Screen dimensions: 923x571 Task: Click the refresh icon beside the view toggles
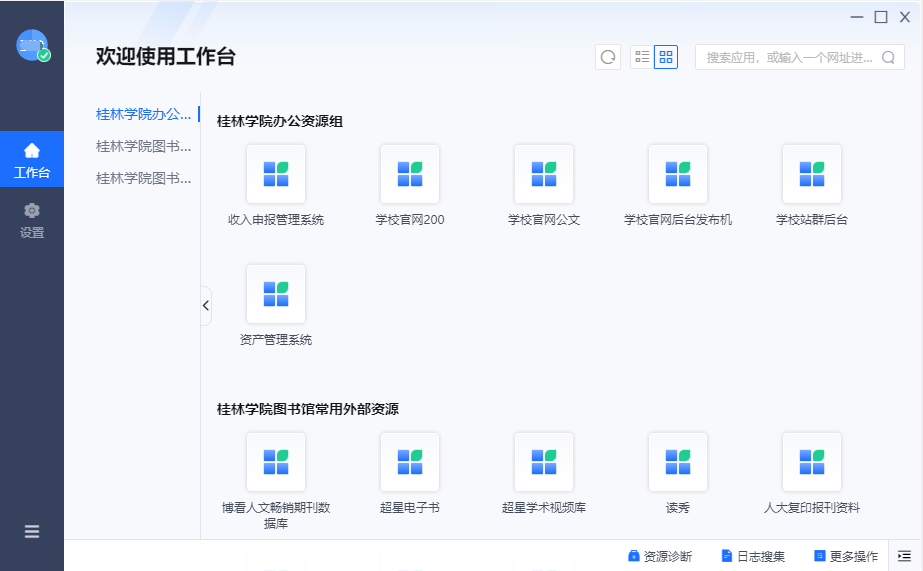click(x=608, y=57)
